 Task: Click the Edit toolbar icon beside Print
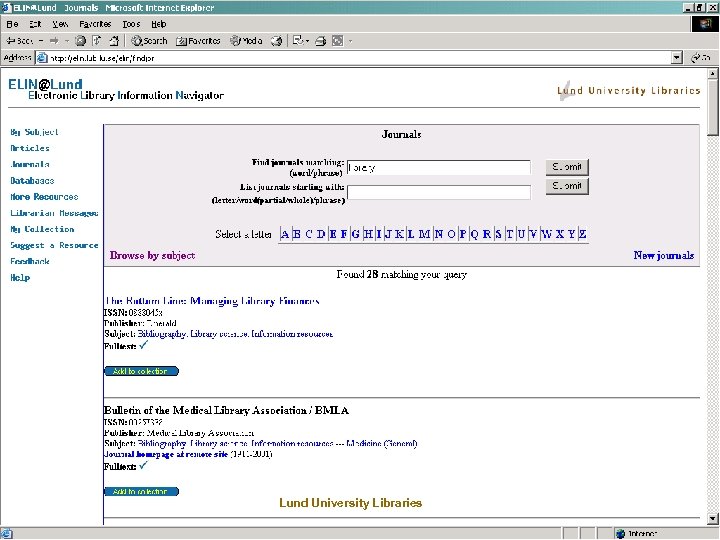pos(338,41)
